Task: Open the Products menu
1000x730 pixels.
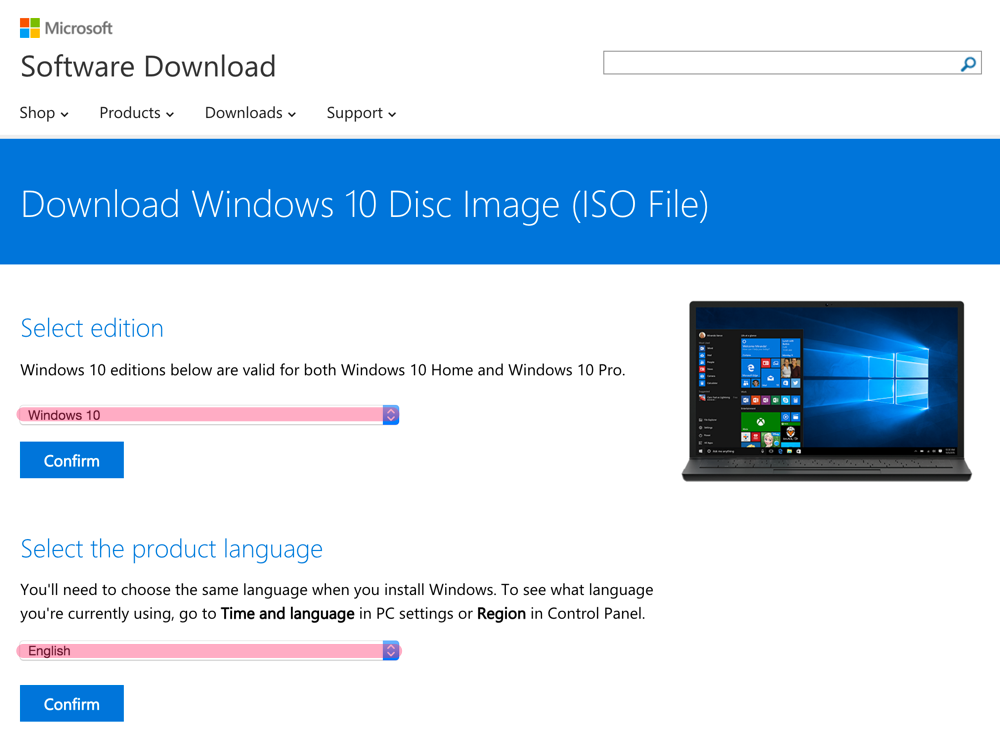Action: pyautogui.click(x=136, y=113)
